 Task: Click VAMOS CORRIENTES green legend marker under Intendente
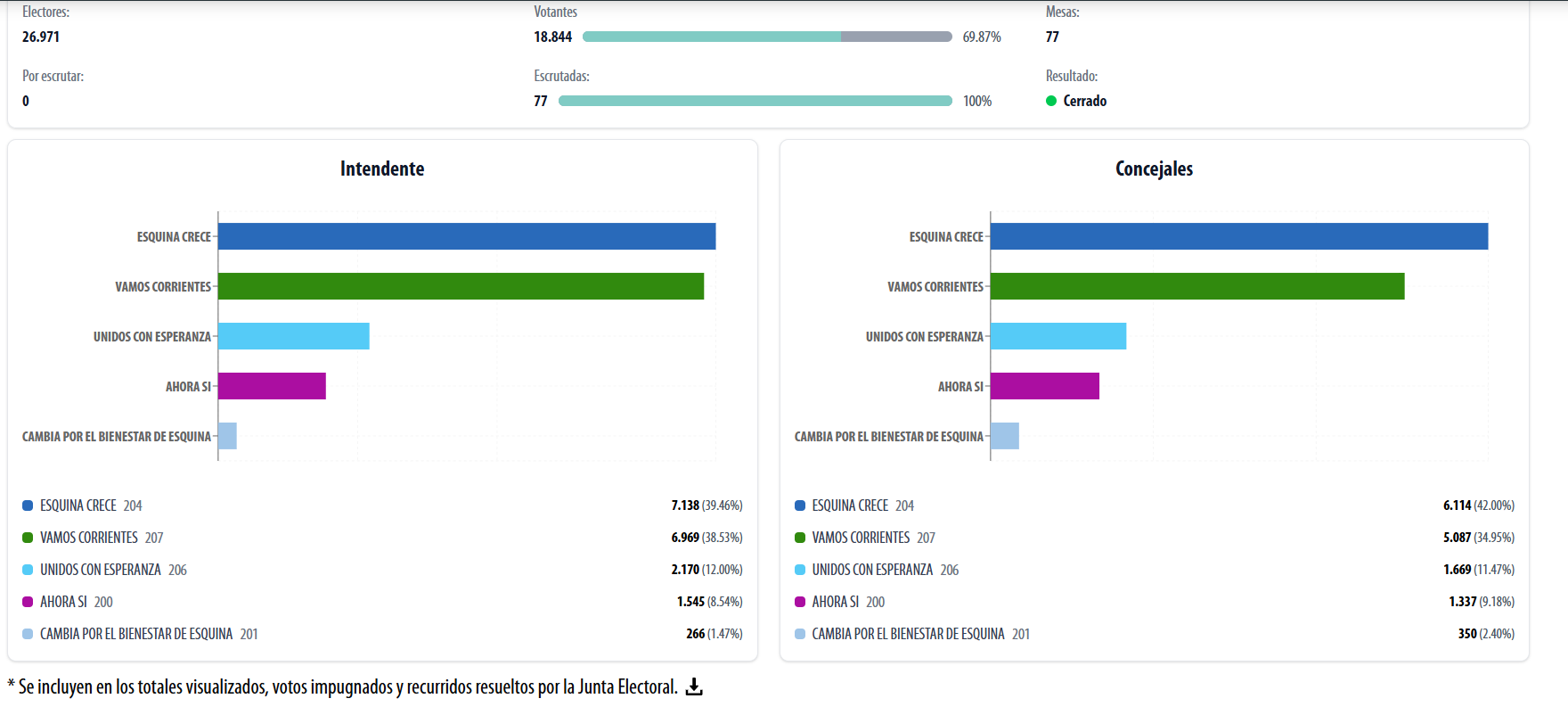28,538
